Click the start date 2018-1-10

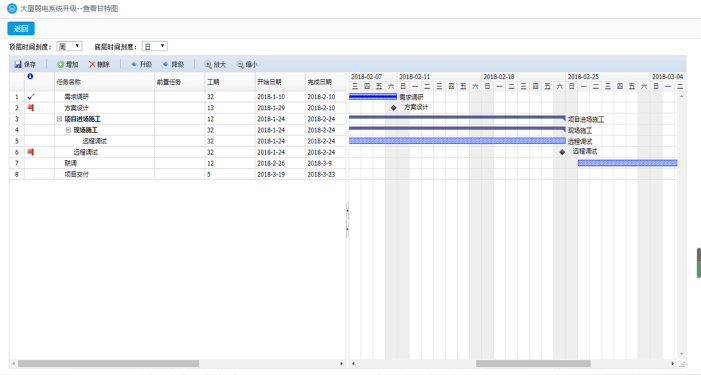click(271, 97)
